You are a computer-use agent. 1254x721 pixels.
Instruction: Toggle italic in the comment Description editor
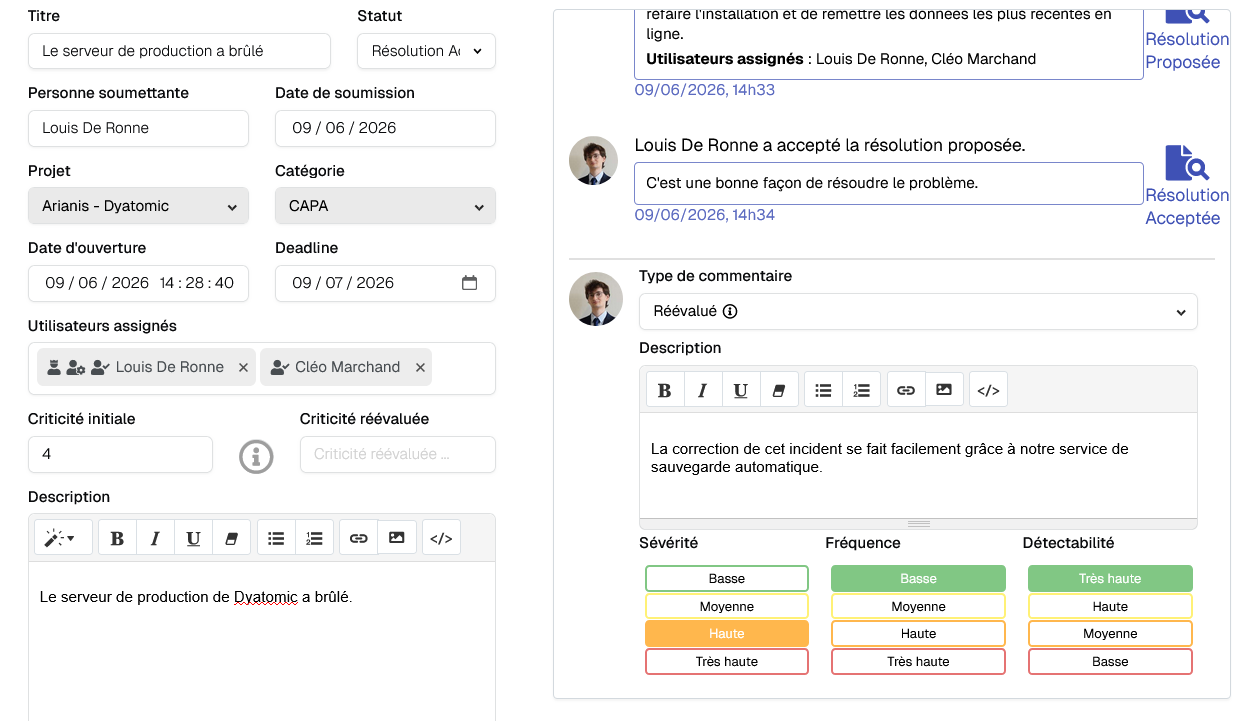point(703,390)
